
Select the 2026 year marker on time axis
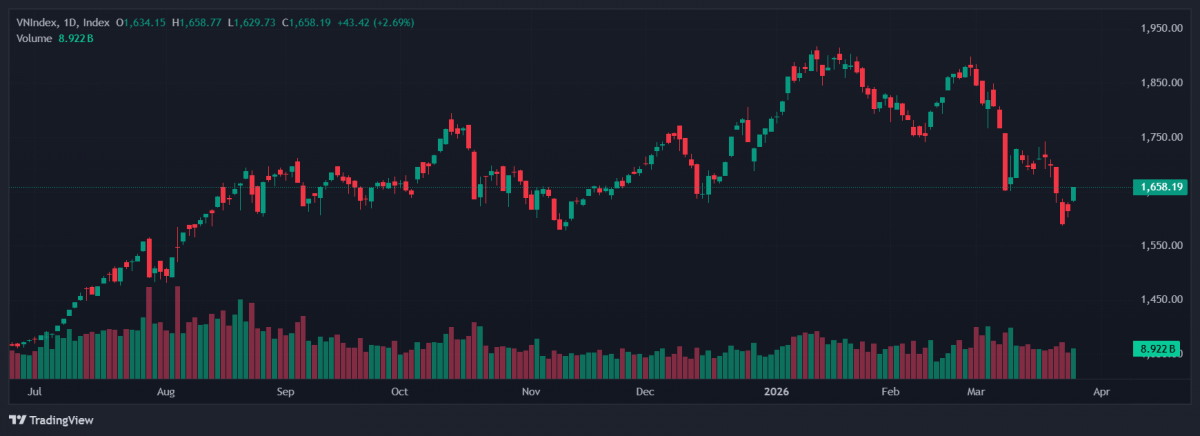[x=775, y=393]
